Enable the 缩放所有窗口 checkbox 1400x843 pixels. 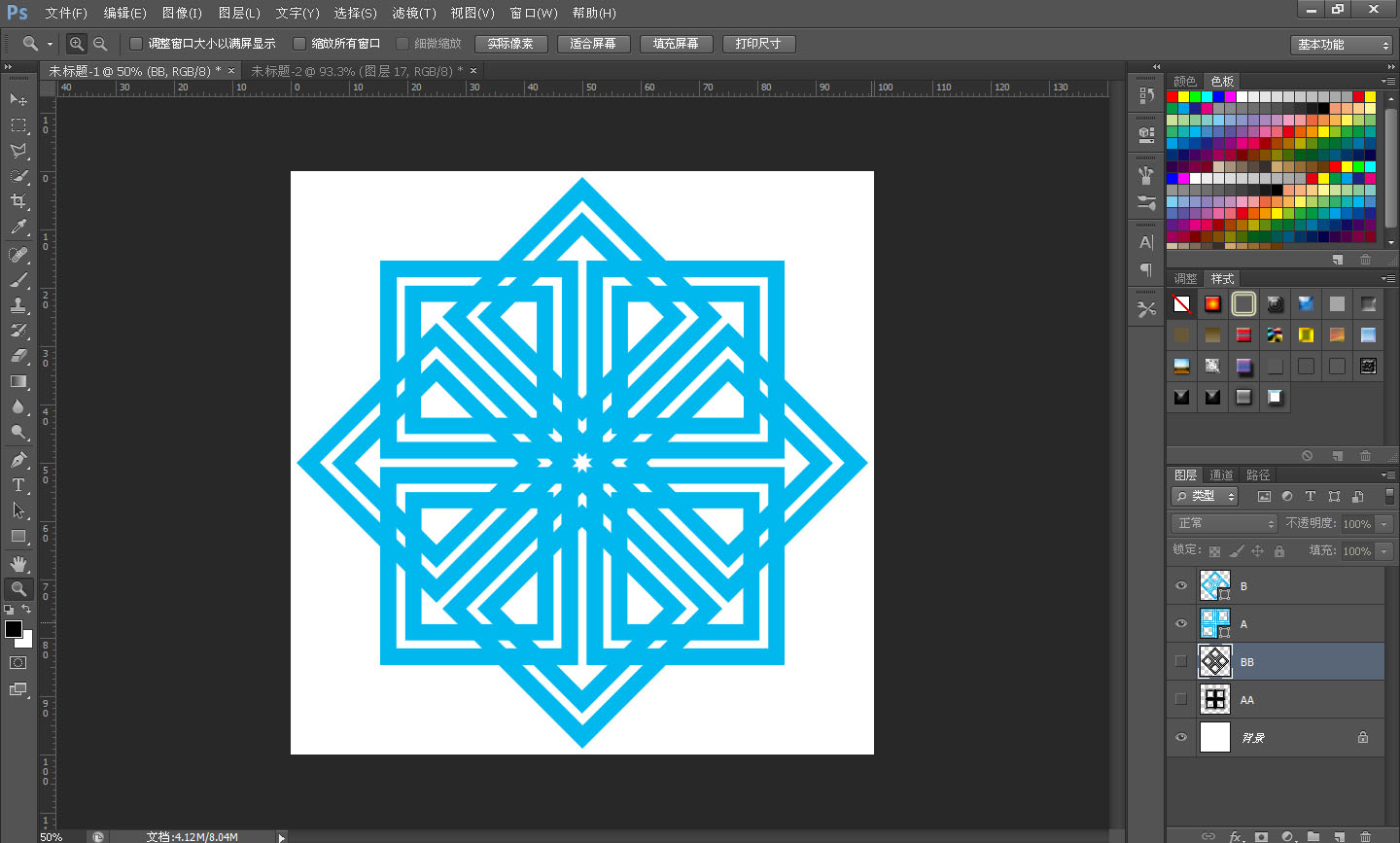299,44
